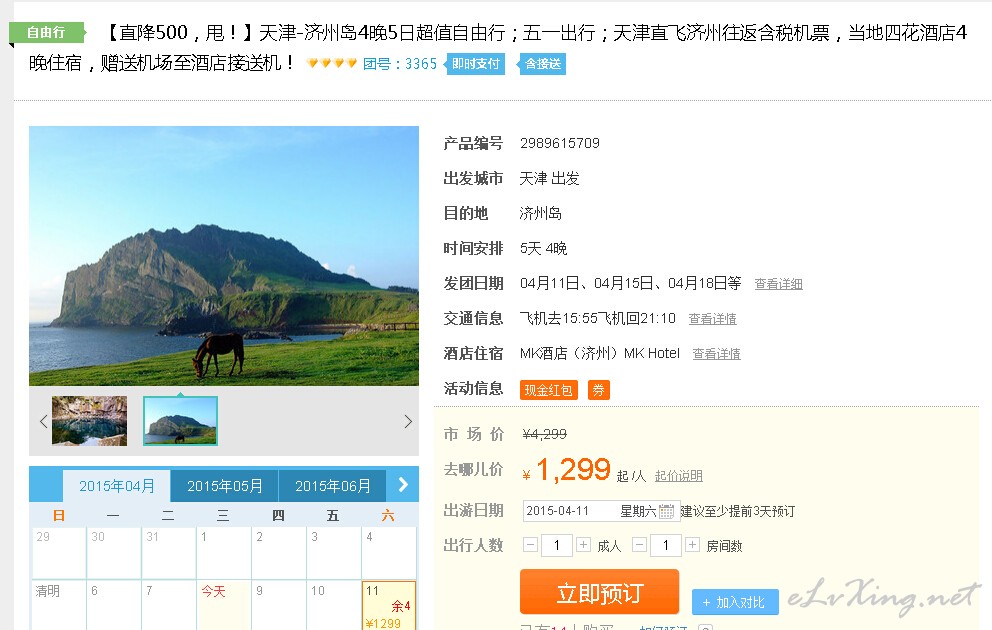Click the 团号：3365 group number text

point(400,64)
